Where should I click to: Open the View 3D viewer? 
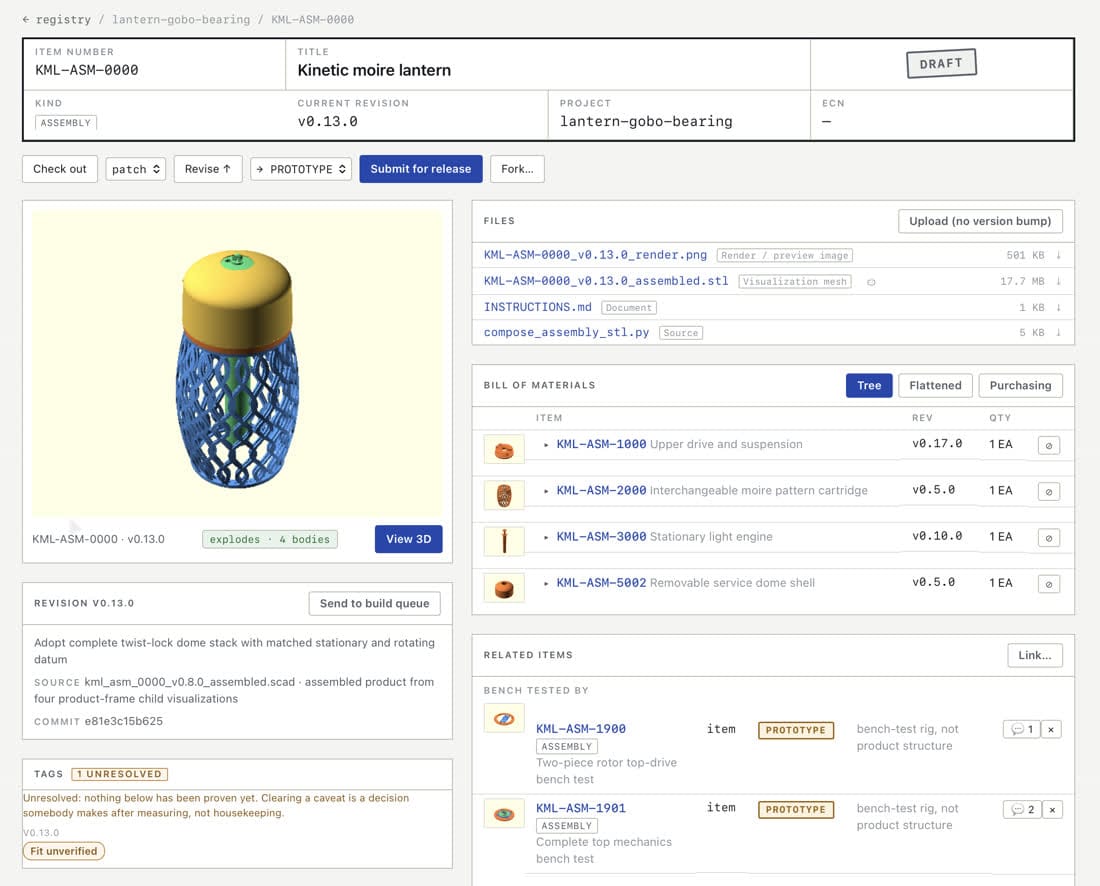click(408, 539)
